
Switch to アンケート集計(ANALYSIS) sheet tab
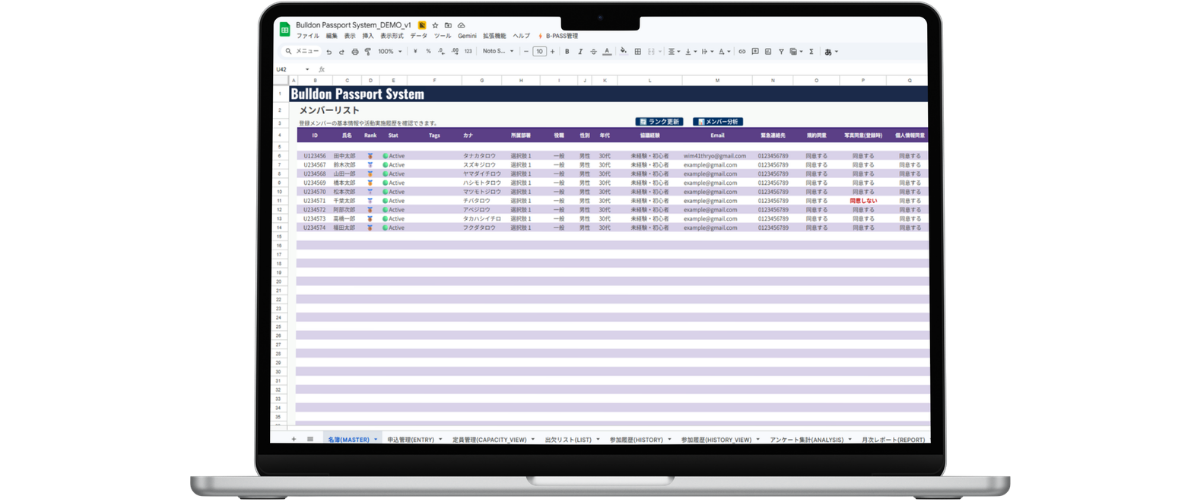tap(807, 439)
